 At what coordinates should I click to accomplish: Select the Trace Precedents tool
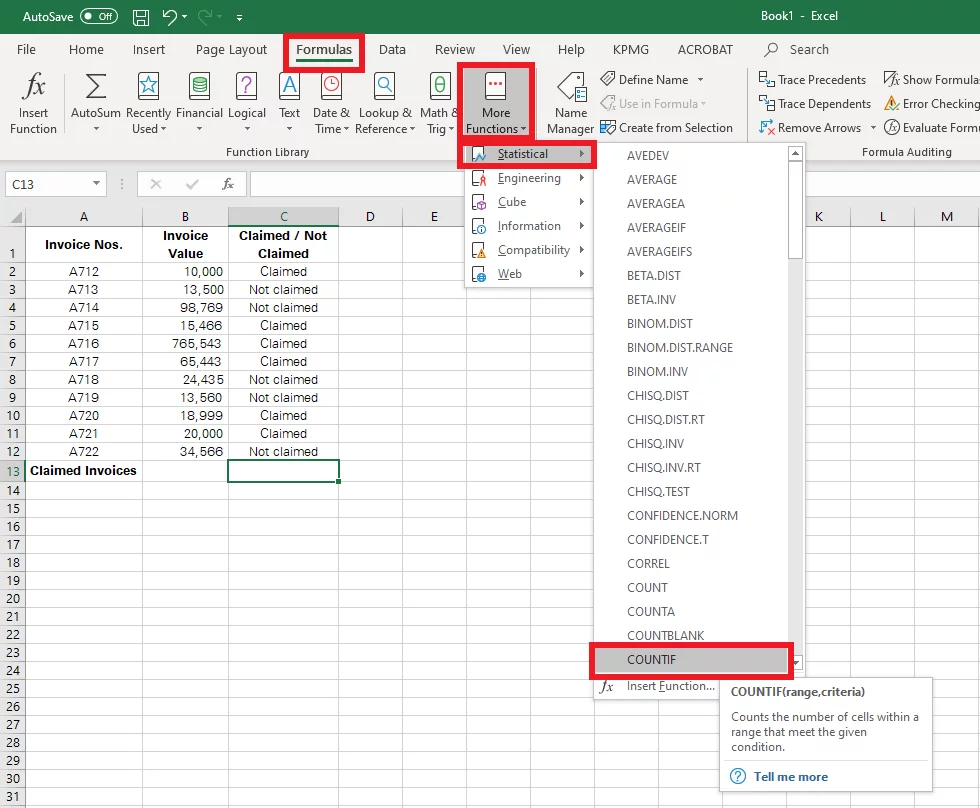pos(813,79)
